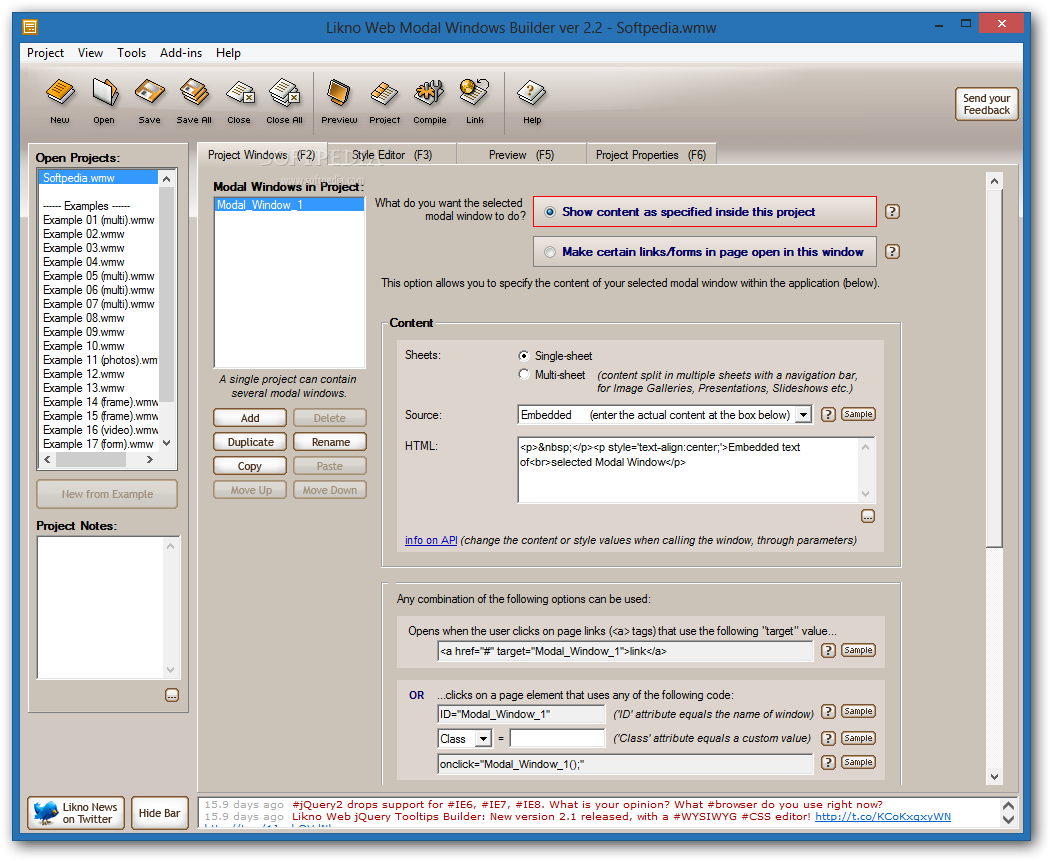Viewport: 1051px width, 861px height.
Task: Choose the Multi-sheet radio option
Action: pyautogui.click(x=523, y=375)
